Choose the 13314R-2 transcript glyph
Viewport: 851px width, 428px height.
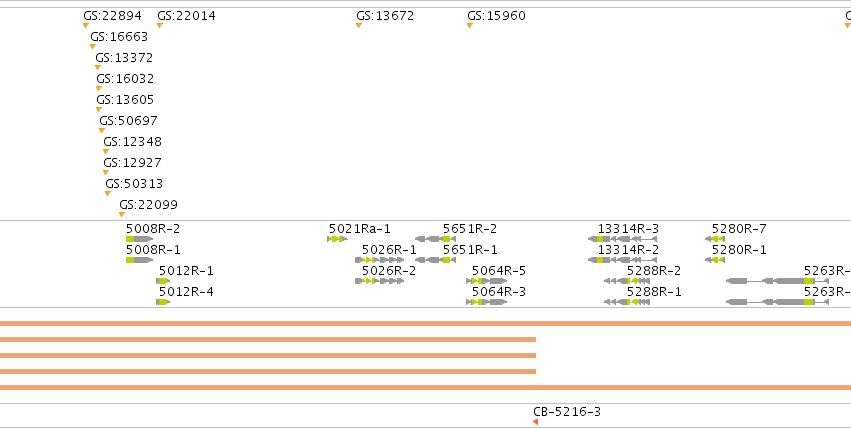622,260
